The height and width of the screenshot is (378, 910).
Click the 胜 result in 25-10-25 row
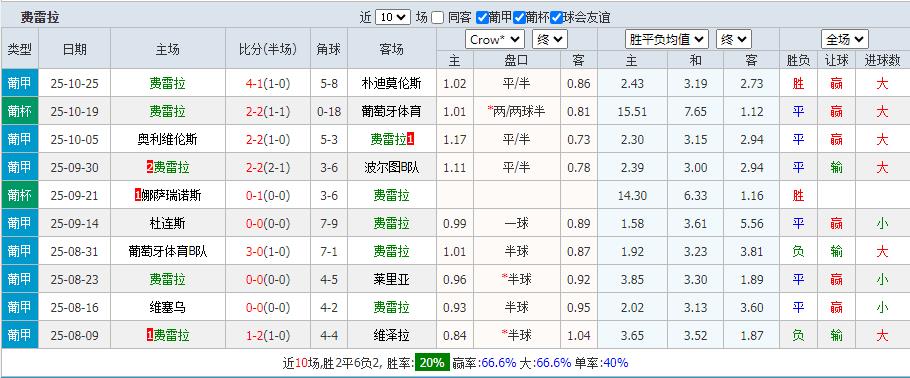pos(798,83)
